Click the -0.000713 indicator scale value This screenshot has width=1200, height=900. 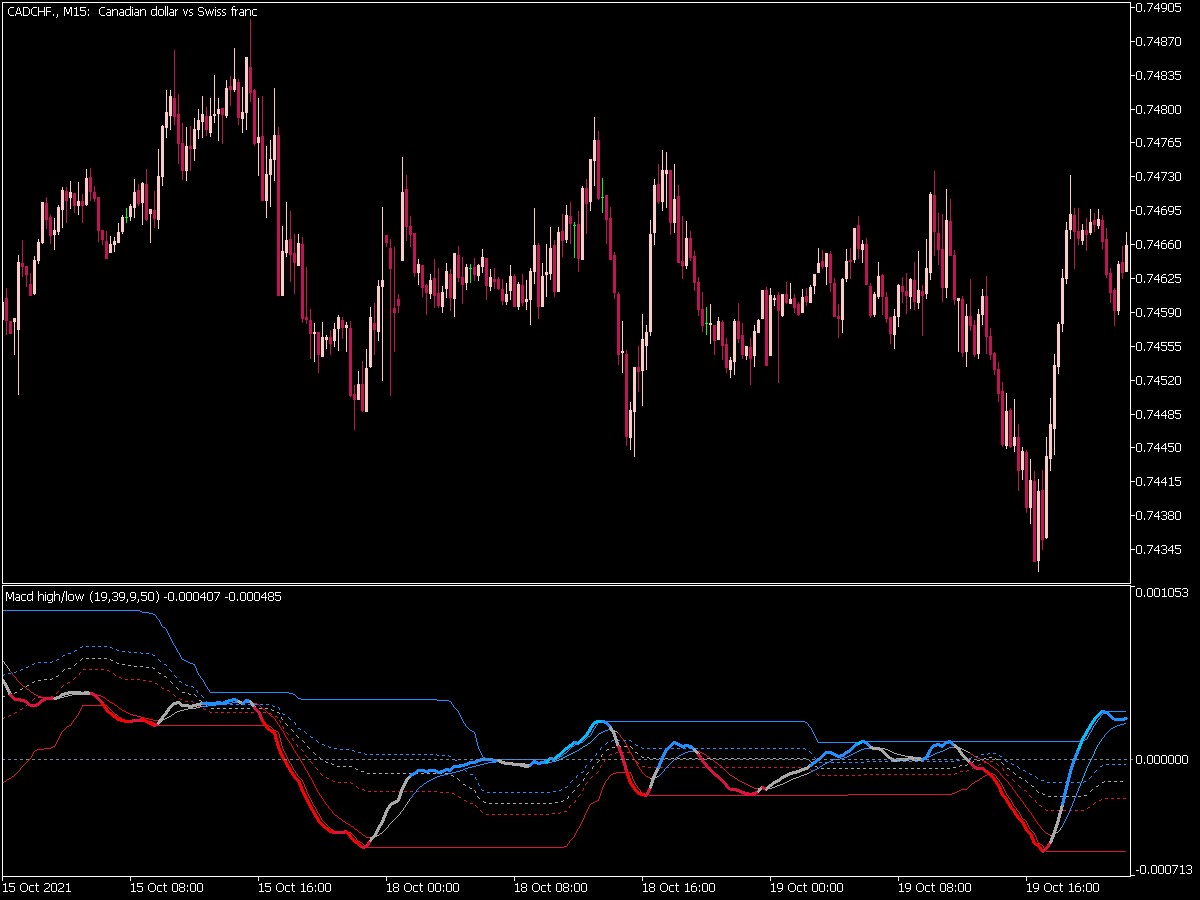(x=1162, y=869)
